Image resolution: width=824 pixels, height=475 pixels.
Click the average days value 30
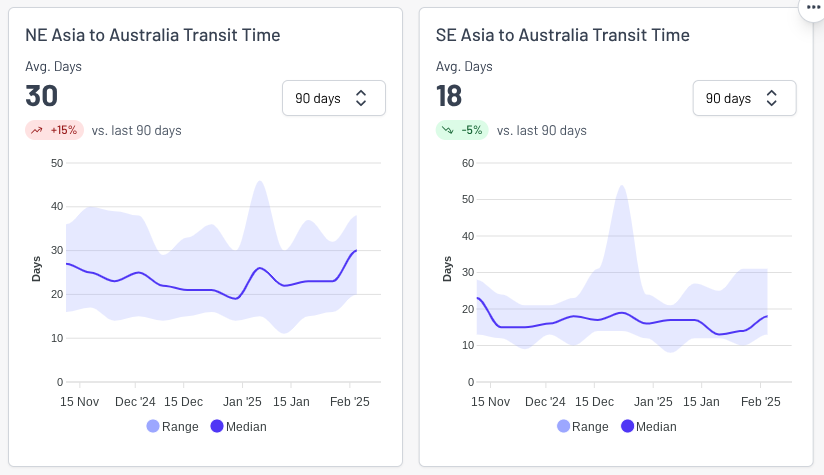(42, 96)
